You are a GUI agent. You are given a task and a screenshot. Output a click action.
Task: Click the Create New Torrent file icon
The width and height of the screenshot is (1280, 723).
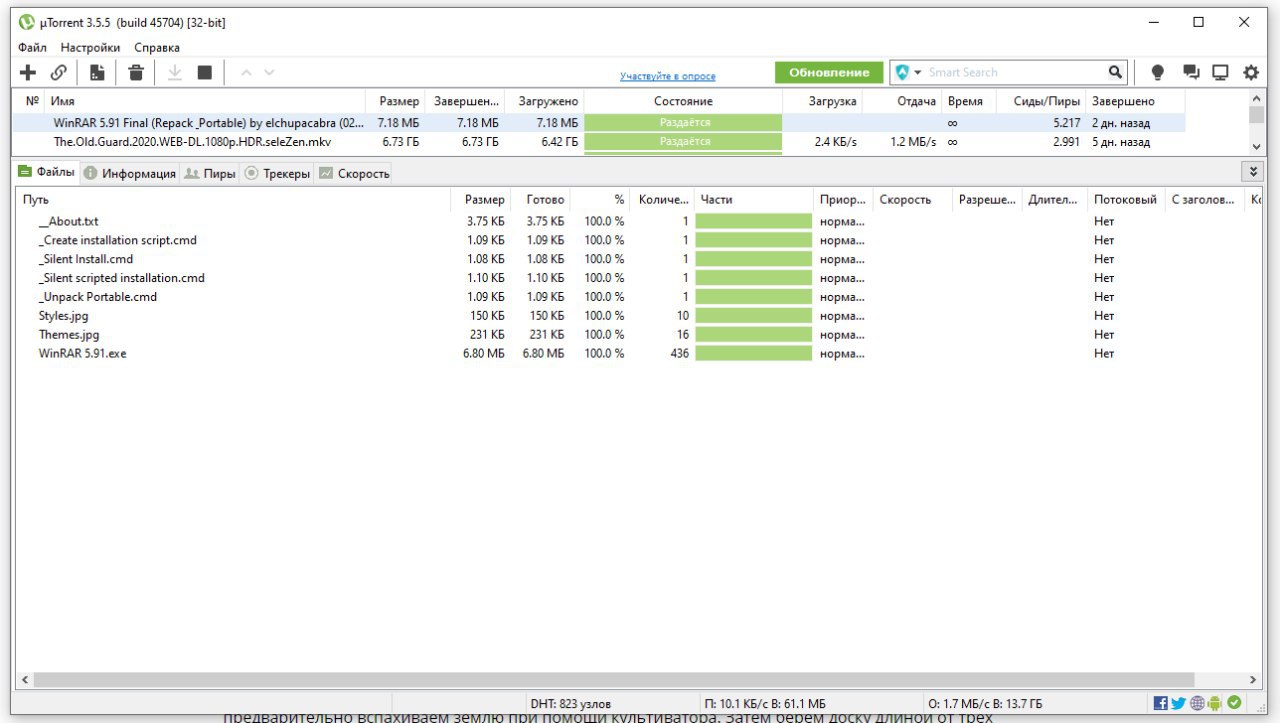click(97, 72)
